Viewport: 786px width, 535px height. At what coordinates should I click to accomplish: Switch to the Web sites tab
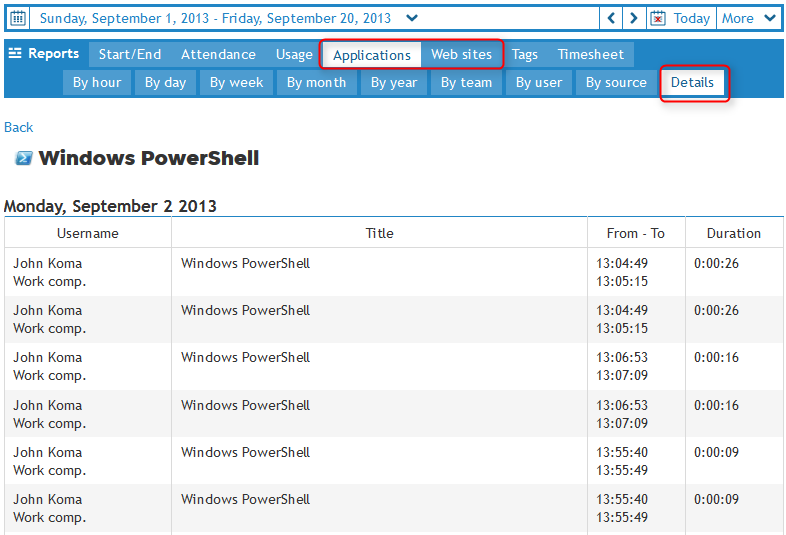pyautogui.click(x=461, y=54)
